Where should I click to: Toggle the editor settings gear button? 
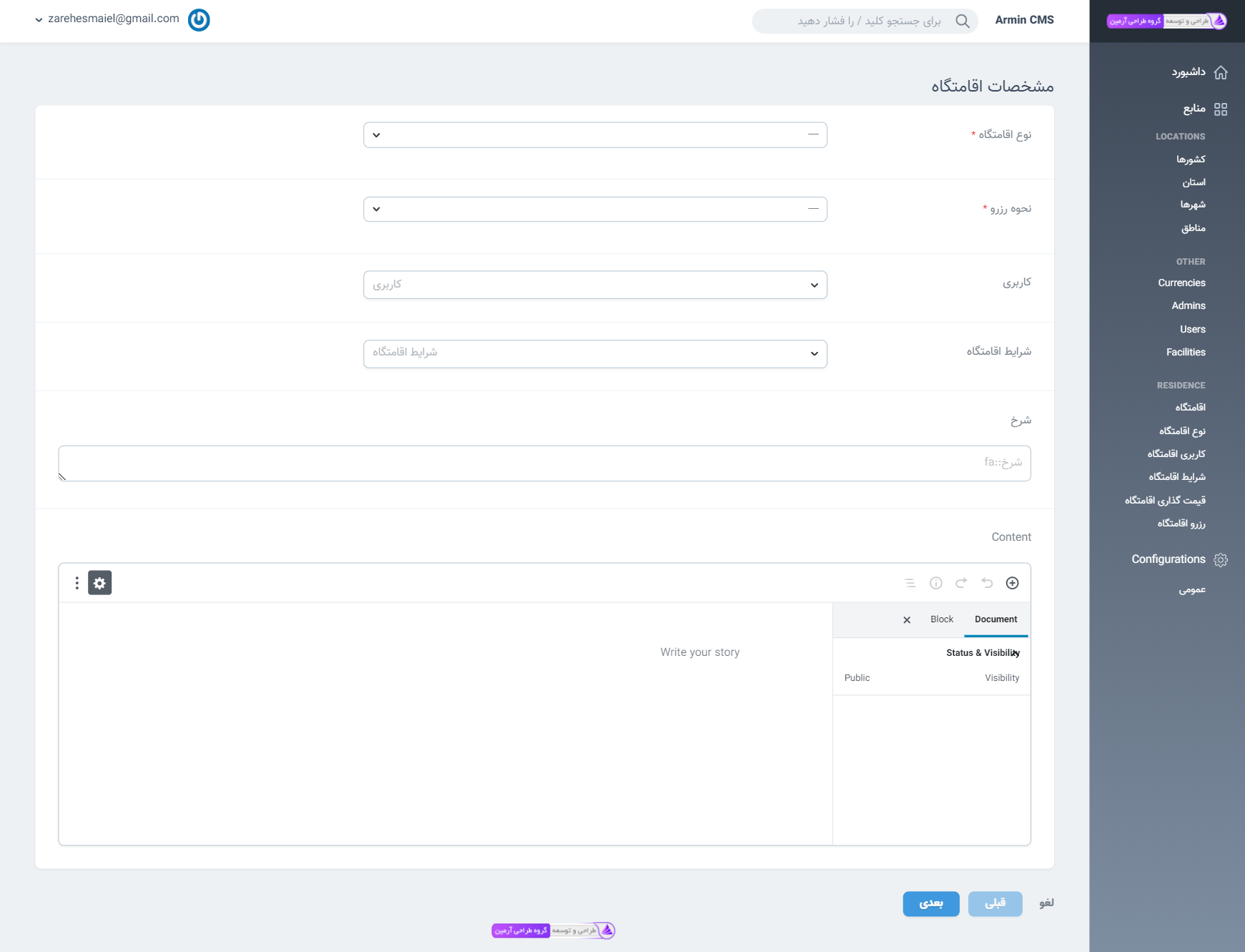click(99, 583)
